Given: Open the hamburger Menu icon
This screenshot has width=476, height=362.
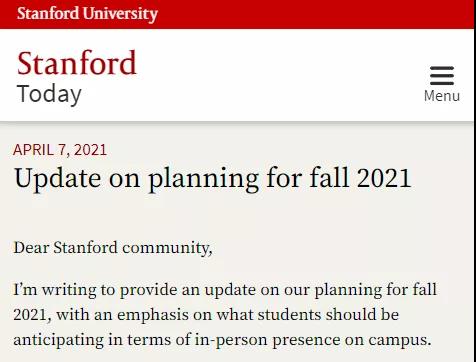Looking at the screenshot, I should pyautogui.click(x=442, y=76).
